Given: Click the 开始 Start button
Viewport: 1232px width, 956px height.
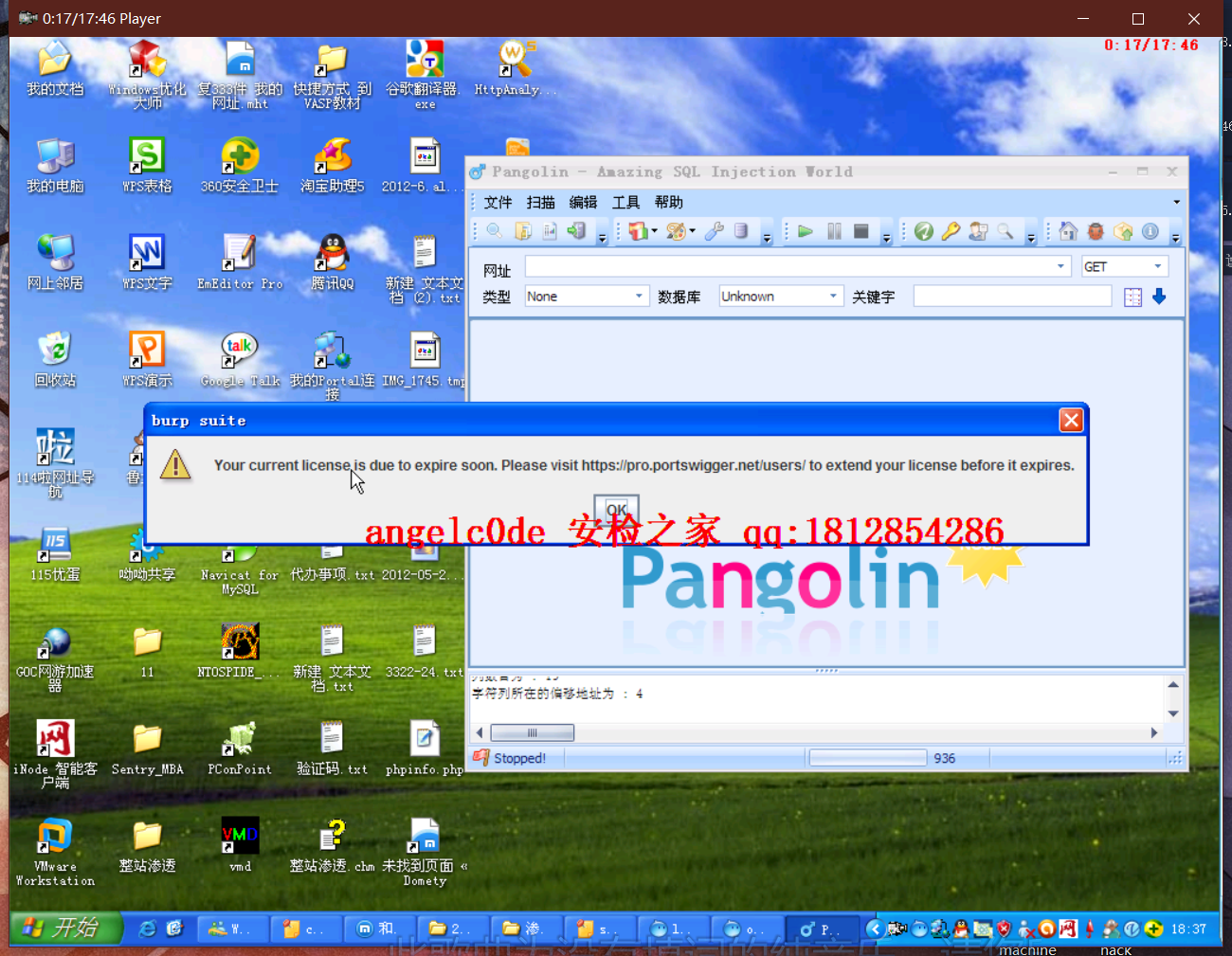Looking at the screenshot, I should coord(66,928).
